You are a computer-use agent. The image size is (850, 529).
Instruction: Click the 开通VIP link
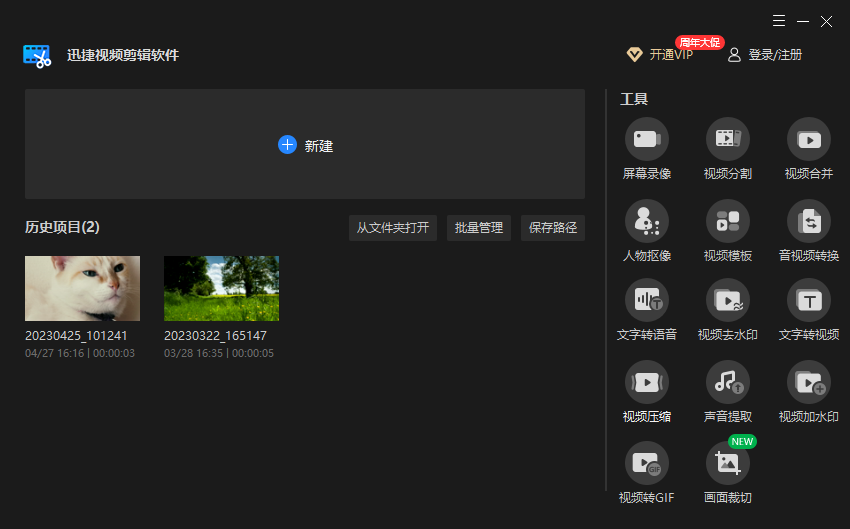tap(671, 55)
